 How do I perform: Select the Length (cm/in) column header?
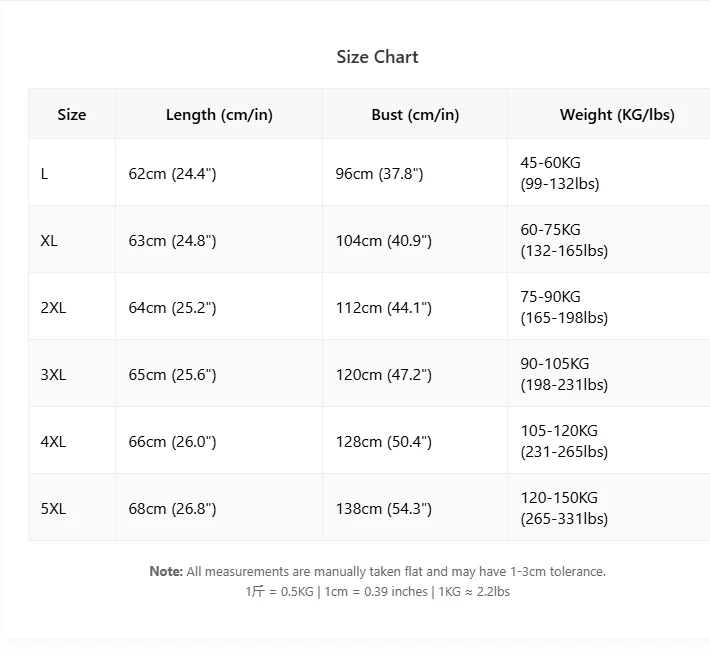tap(219, 114)
